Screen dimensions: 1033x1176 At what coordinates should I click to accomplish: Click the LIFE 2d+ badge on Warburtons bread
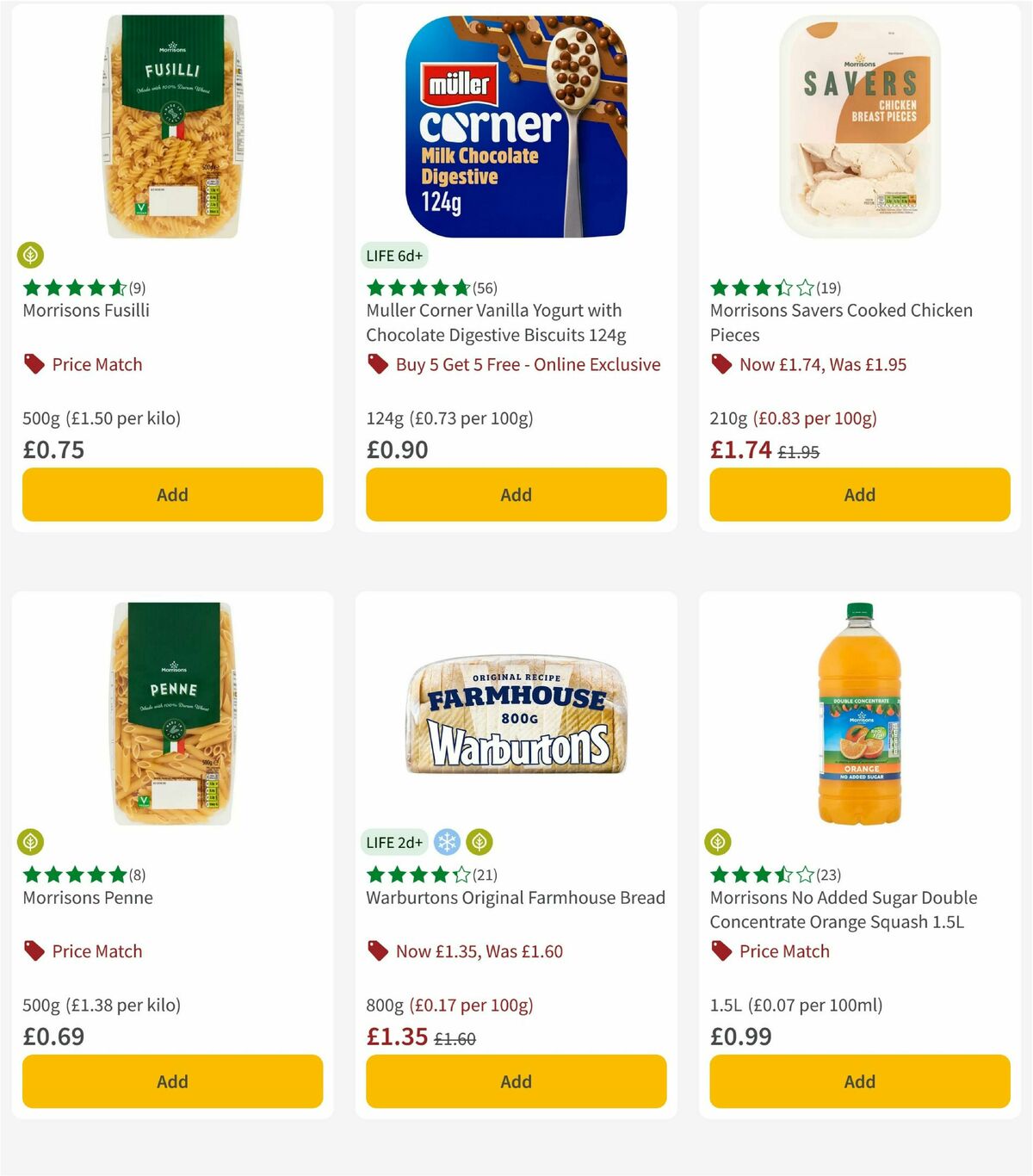point(393,842)
